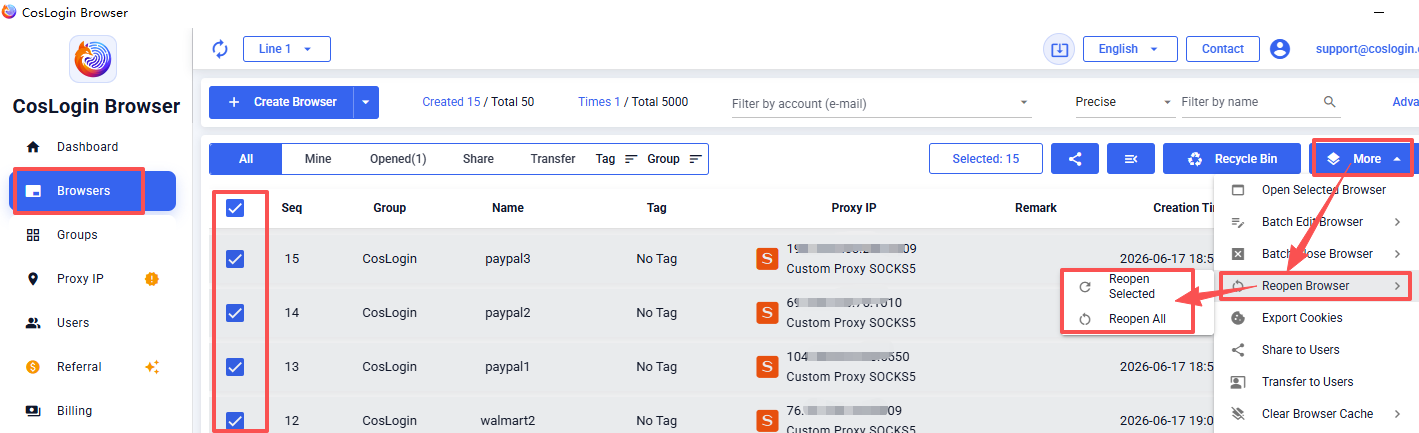The height and width of the screenshot is (433, 1419).
Task: Choose Open Selected Browser from menu
Action: (x=1314, y=190)
